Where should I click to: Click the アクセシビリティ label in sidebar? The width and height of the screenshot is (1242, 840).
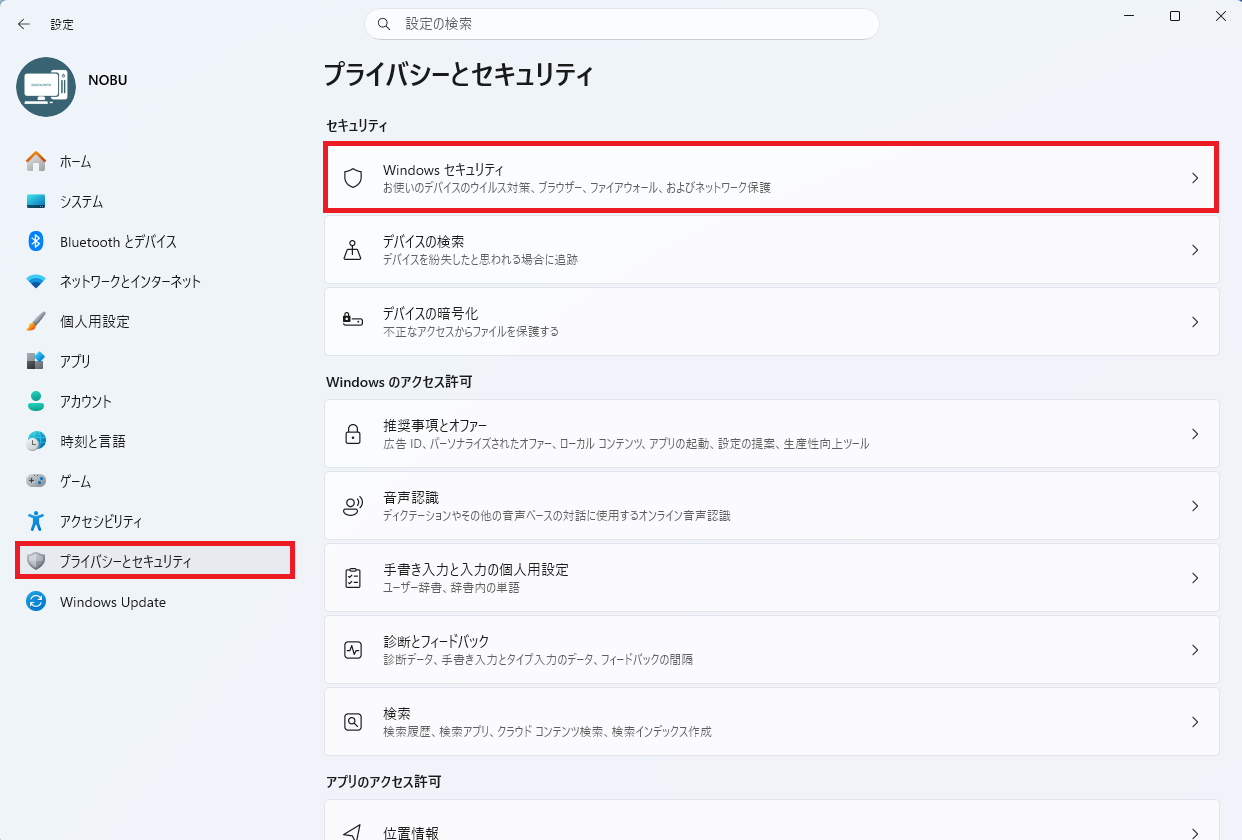point(101,521)
